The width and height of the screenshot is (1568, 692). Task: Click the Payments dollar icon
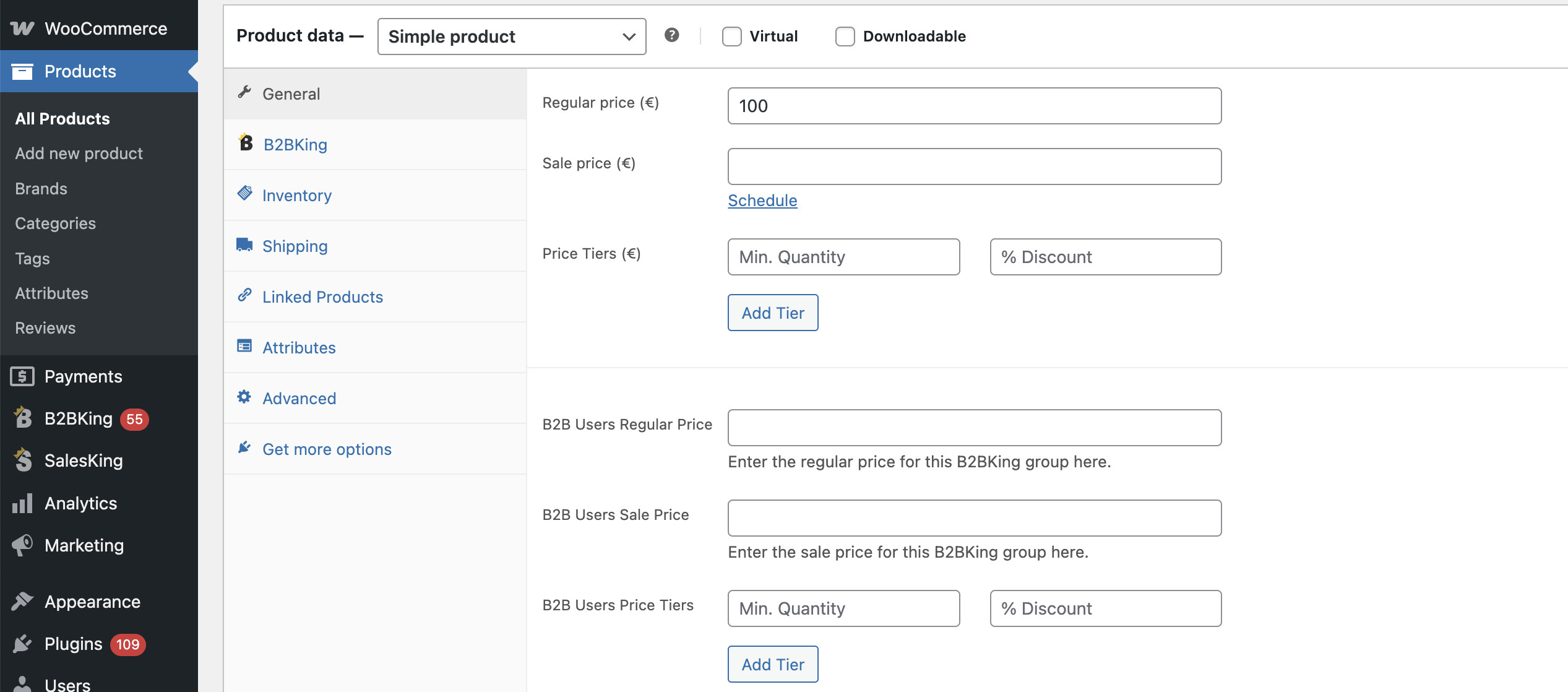point(22,376)
